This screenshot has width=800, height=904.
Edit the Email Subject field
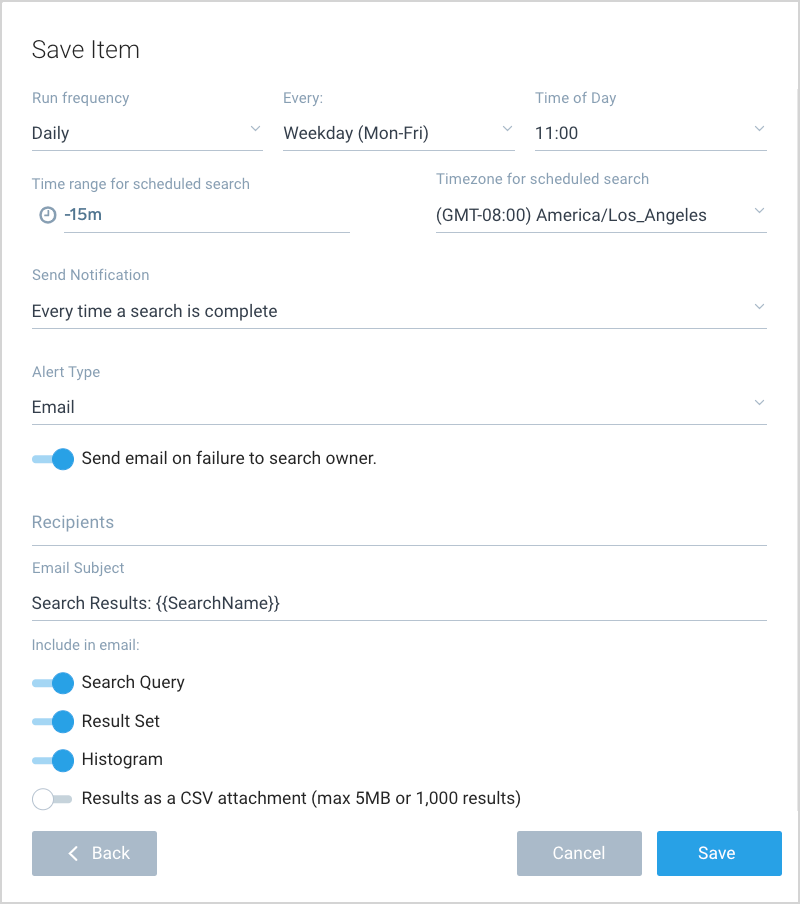[x=399, y=603]
